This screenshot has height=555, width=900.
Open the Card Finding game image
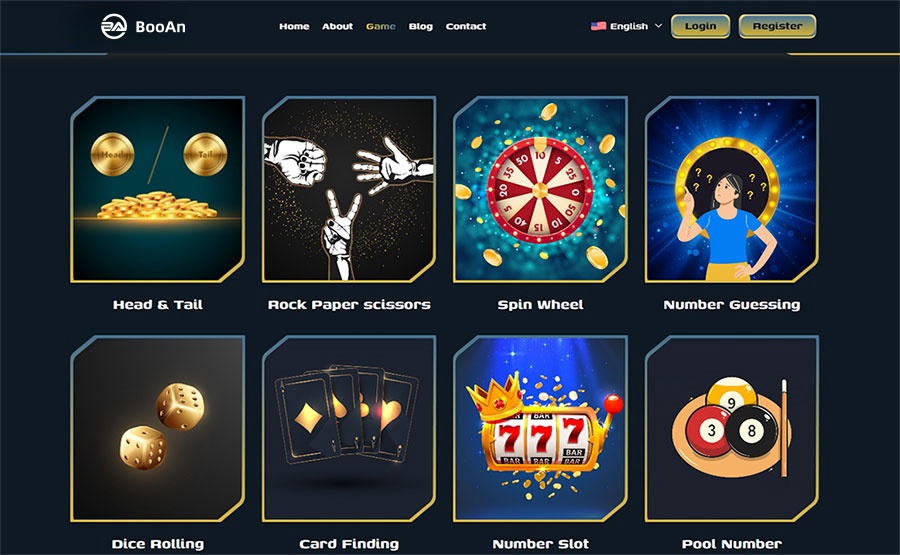pos(349,429)
